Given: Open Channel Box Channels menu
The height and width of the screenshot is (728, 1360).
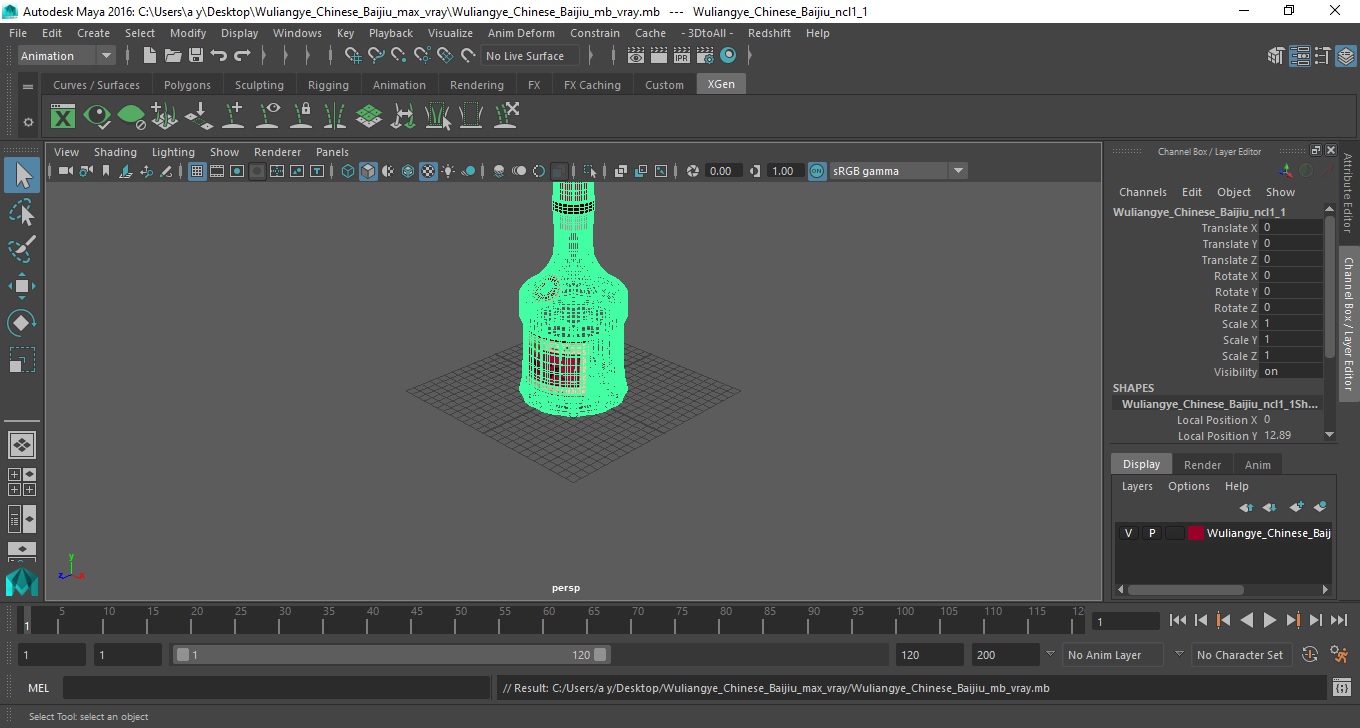Looking at the screenshot, I should click(1143, 192).
